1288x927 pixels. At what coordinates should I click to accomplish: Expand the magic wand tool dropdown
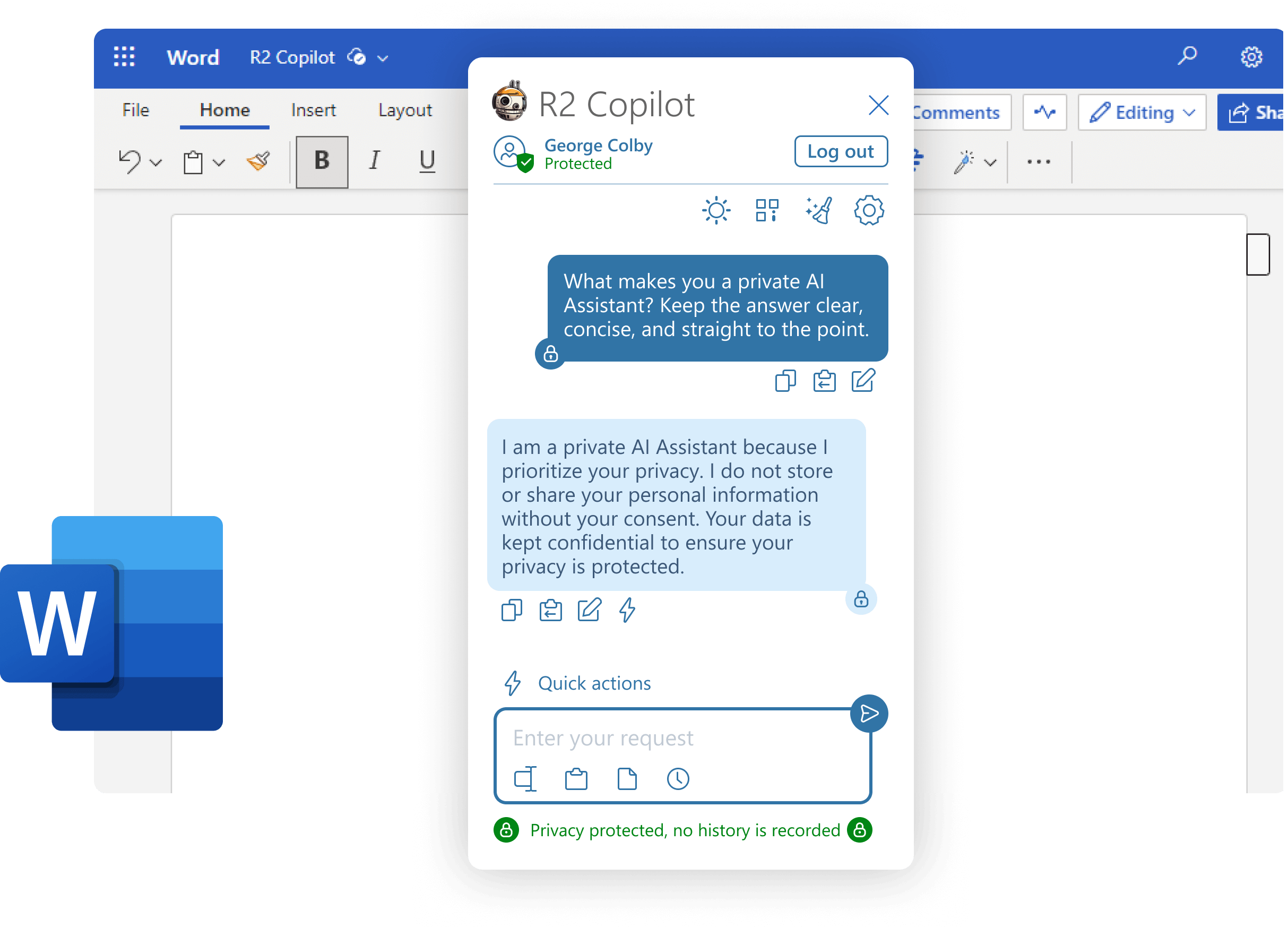tap(990, 163)
